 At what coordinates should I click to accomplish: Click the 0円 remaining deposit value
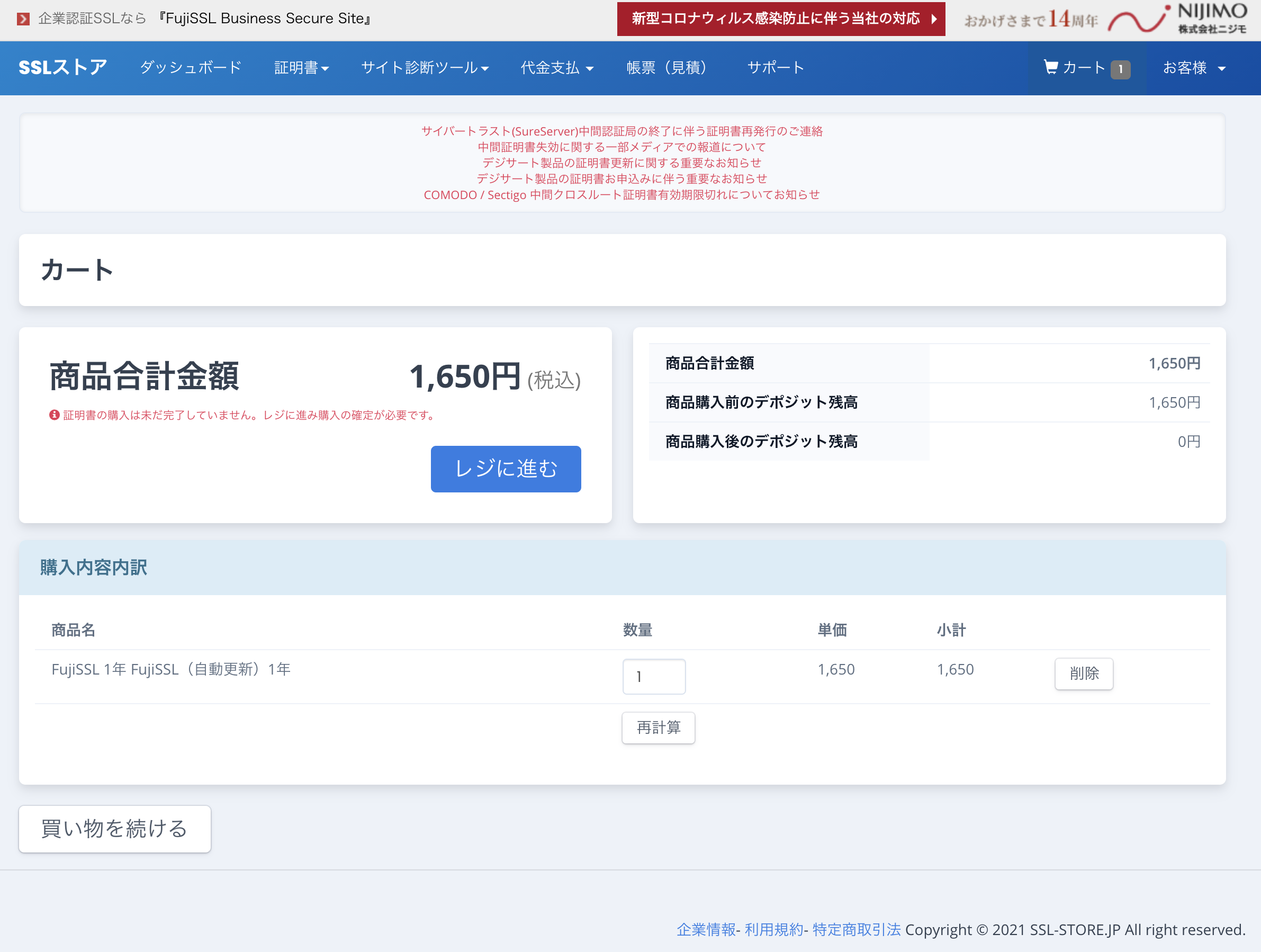point(1189,442)
